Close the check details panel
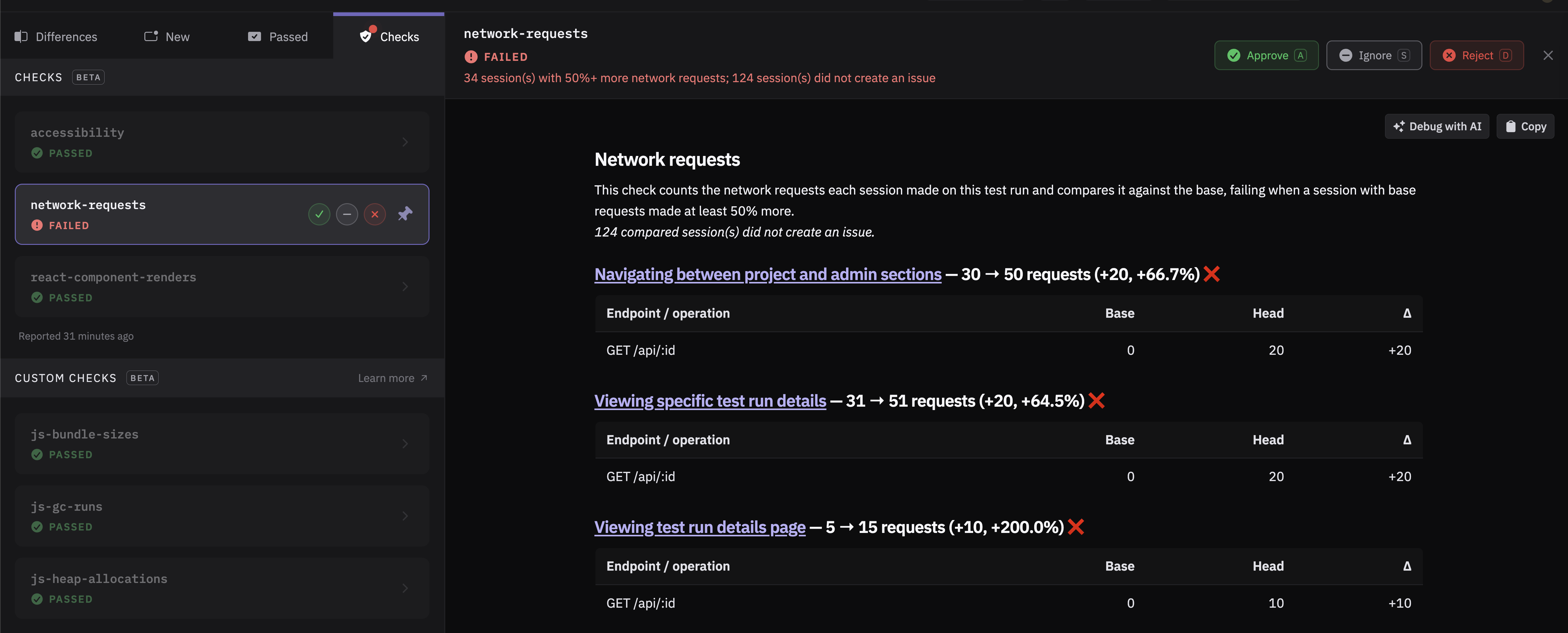Screen dimensions: 1568x633 1548,56
